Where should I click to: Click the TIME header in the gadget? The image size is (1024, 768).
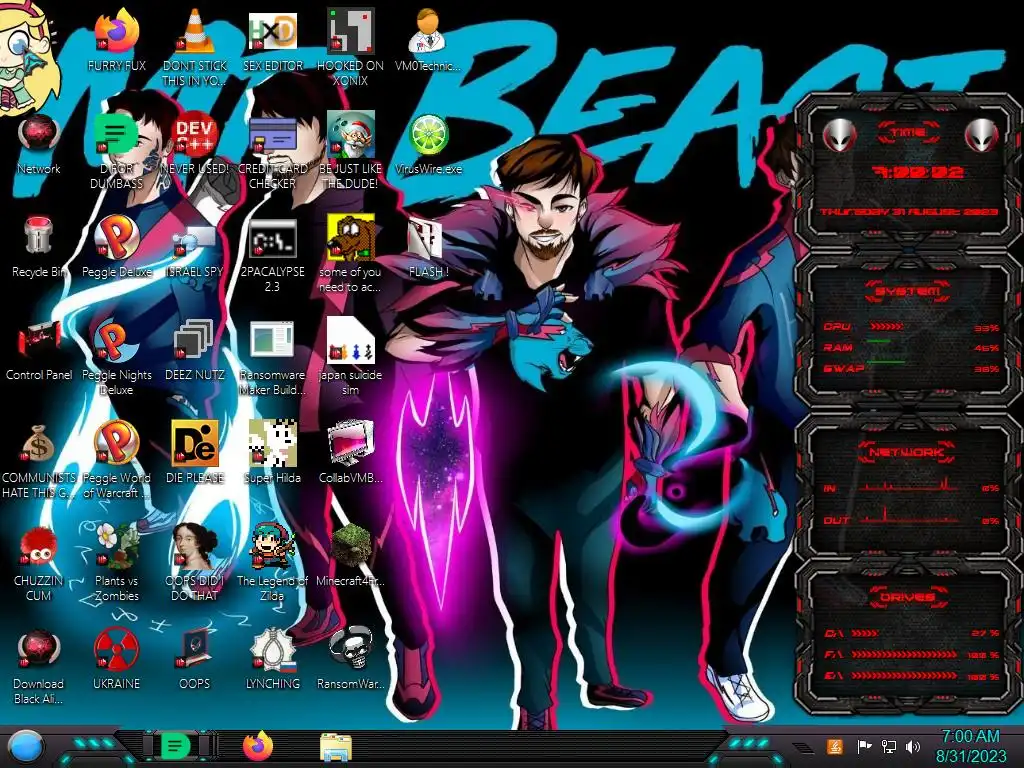(908, 133)
